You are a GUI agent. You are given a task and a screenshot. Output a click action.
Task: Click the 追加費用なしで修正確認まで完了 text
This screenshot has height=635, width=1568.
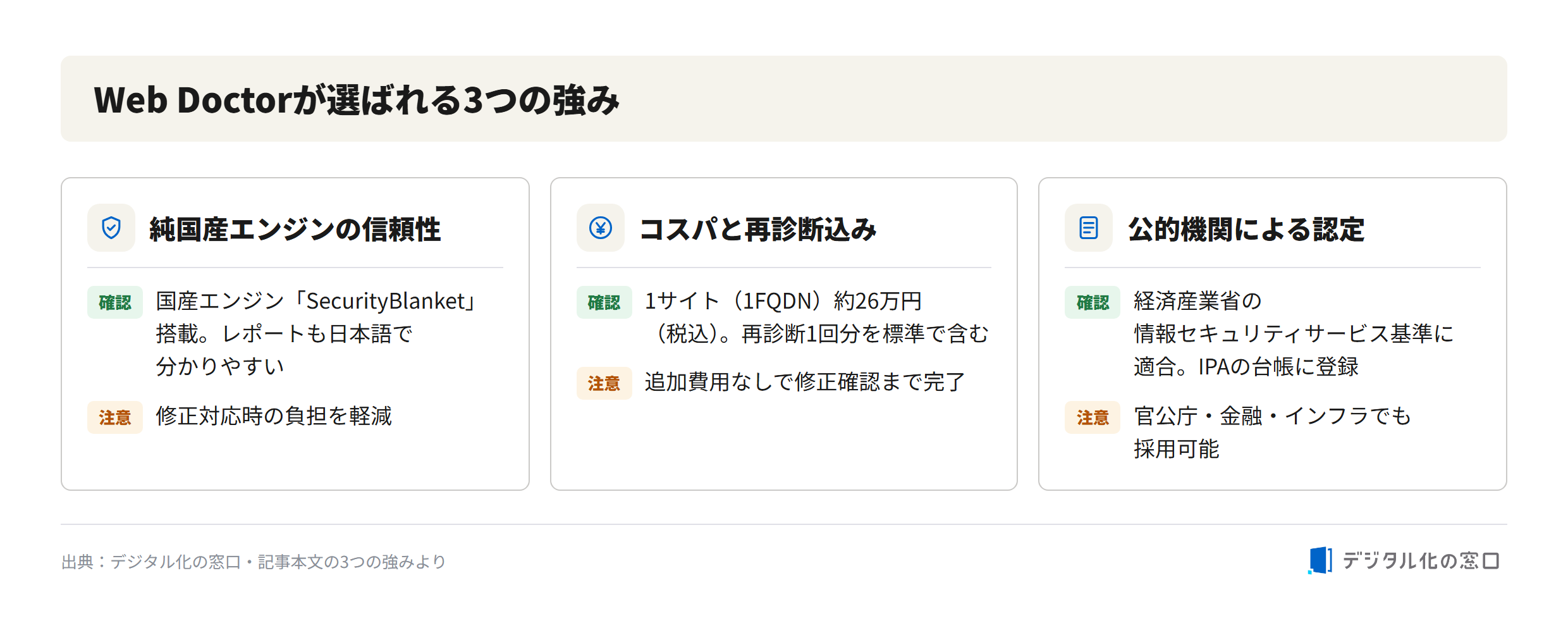(805, 382)
